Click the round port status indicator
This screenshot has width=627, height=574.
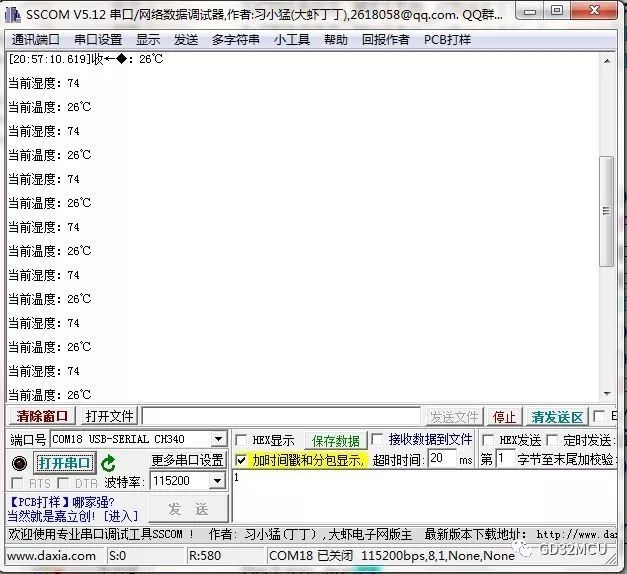tap(19, 463)
